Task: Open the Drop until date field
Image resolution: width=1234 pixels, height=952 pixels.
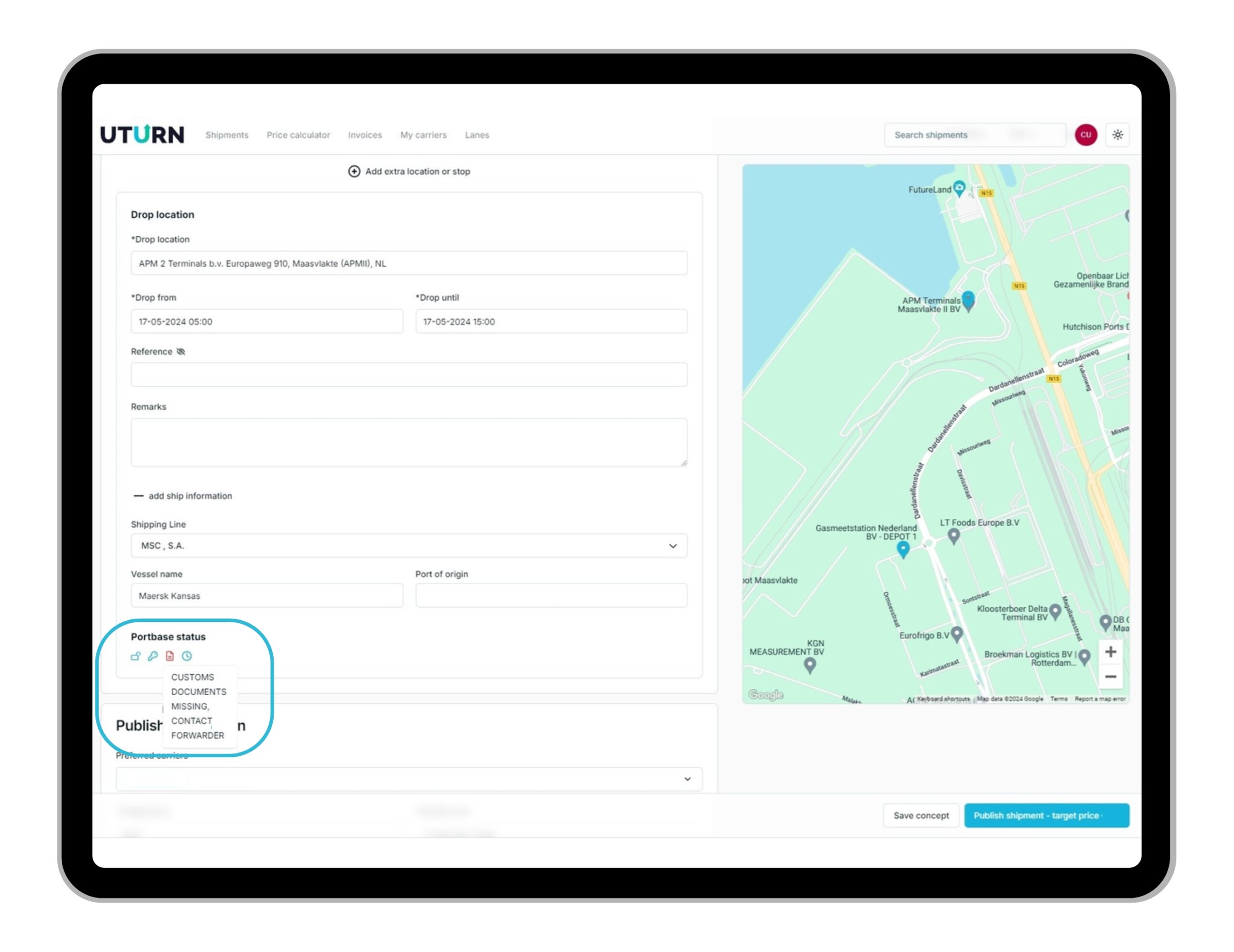Action: click(551, 322)
